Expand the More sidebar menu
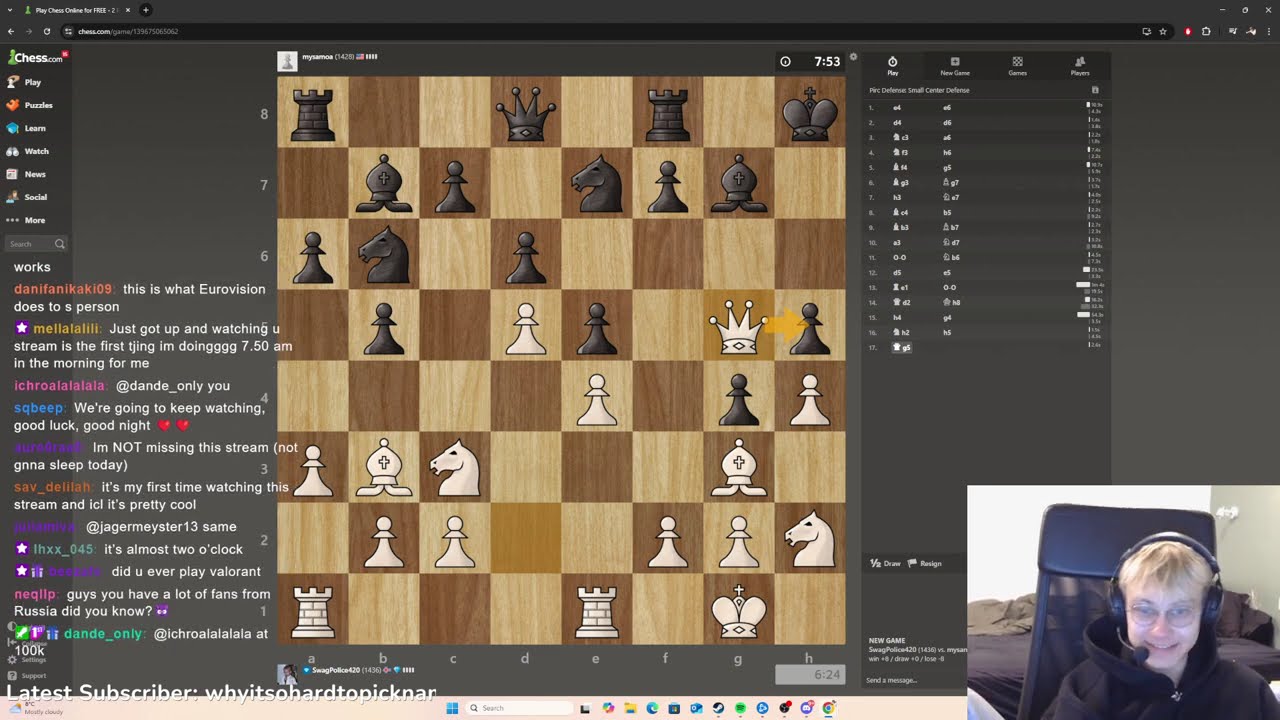Screen dimensions: 1280x720 click(x=27, y=220)
